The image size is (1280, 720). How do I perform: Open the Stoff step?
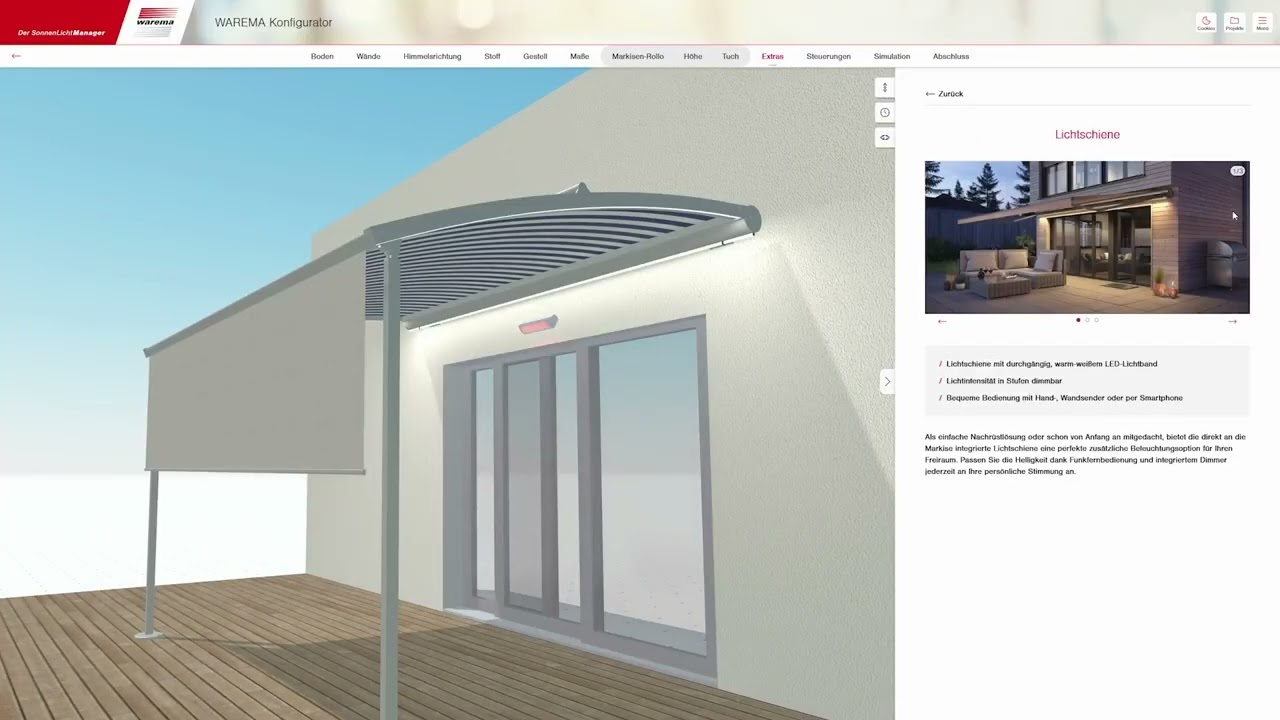[492, 56]
